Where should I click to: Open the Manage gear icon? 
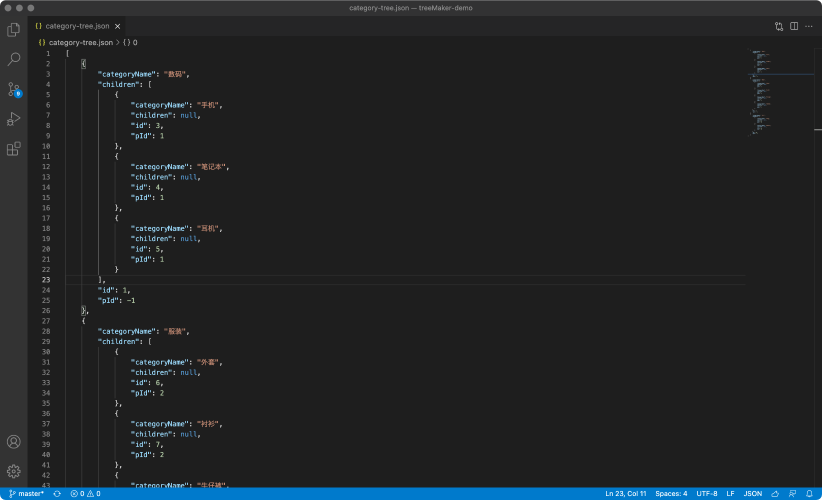point(14,470)
